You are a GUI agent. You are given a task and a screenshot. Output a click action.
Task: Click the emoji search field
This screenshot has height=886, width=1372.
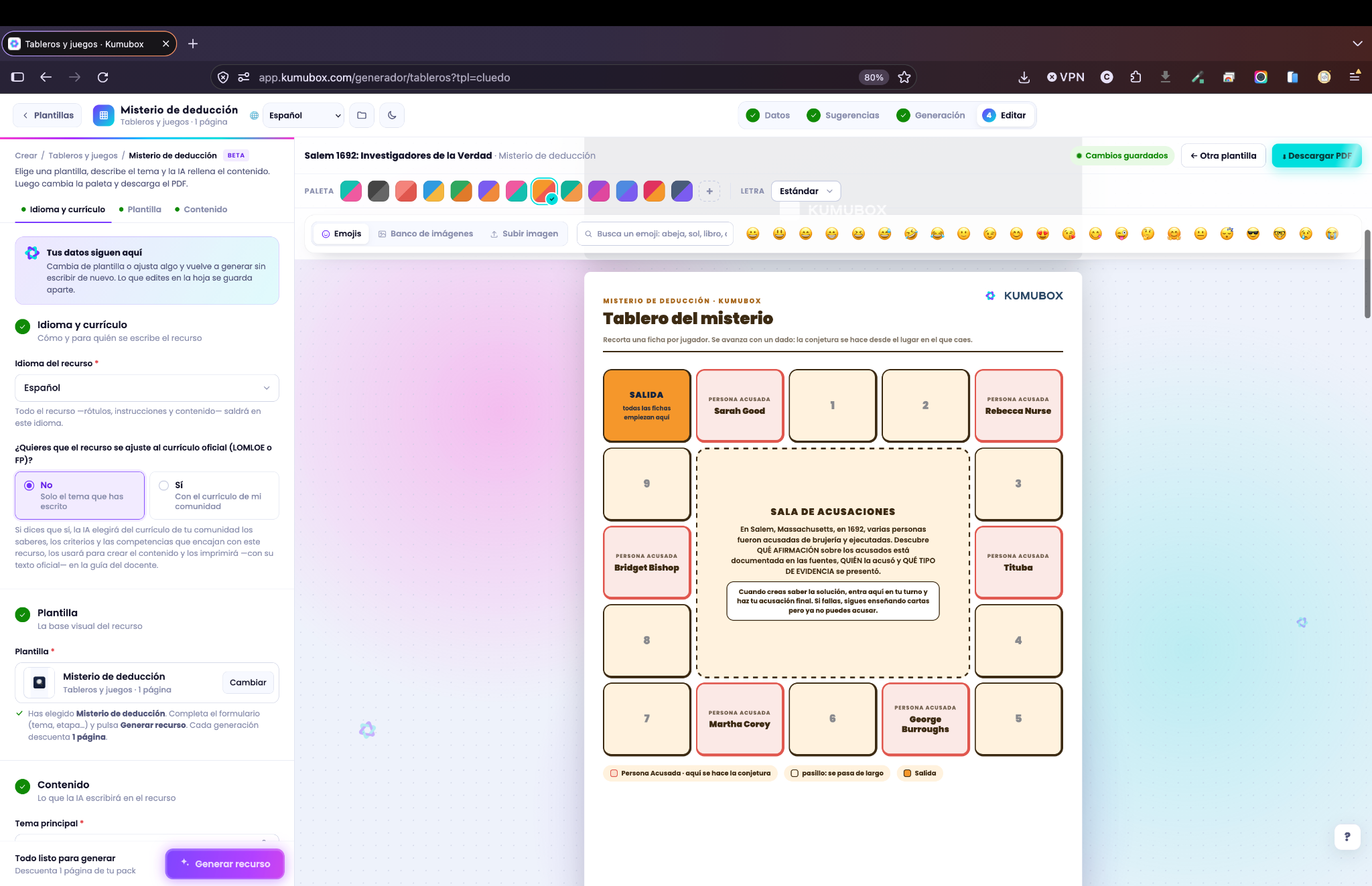(x=655, y=234)
